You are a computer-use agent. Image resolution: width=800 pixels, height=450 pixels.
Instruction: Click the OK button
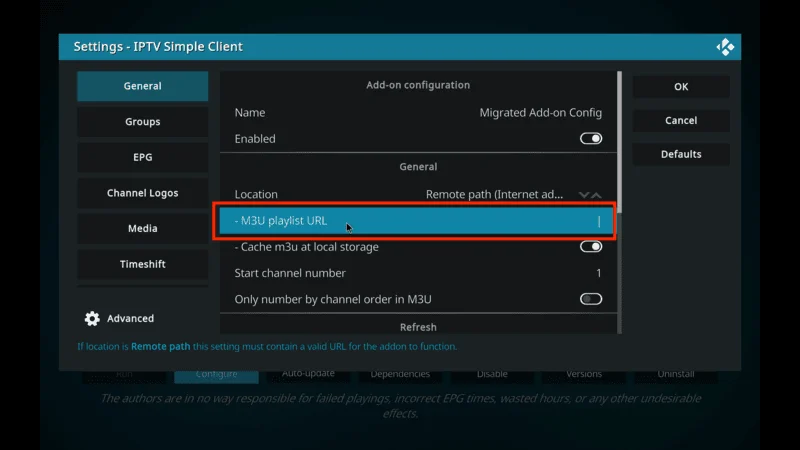coord(681,87)
